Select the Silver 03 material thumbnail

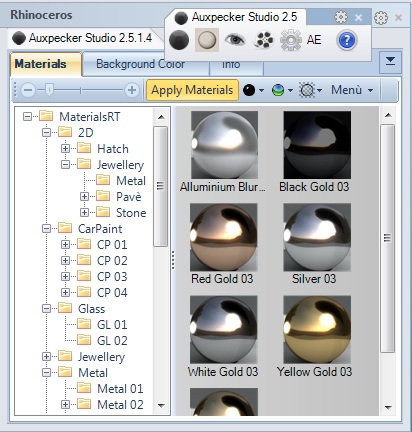pyautogui.click(x=317, y=237)
